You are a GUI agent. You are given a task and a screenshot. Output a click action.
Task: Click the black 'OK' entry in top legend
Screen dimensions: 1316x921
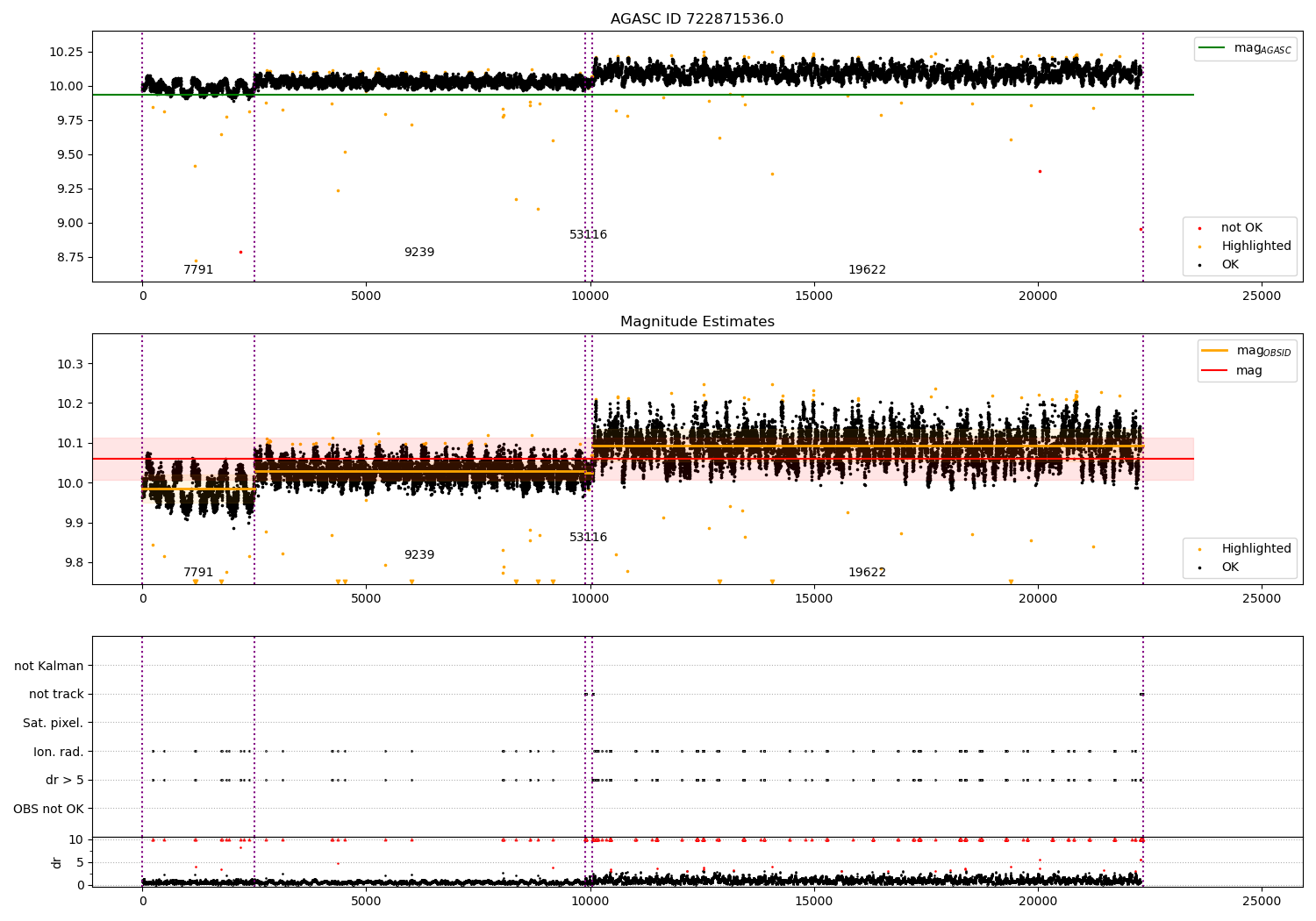point(1219,265)
